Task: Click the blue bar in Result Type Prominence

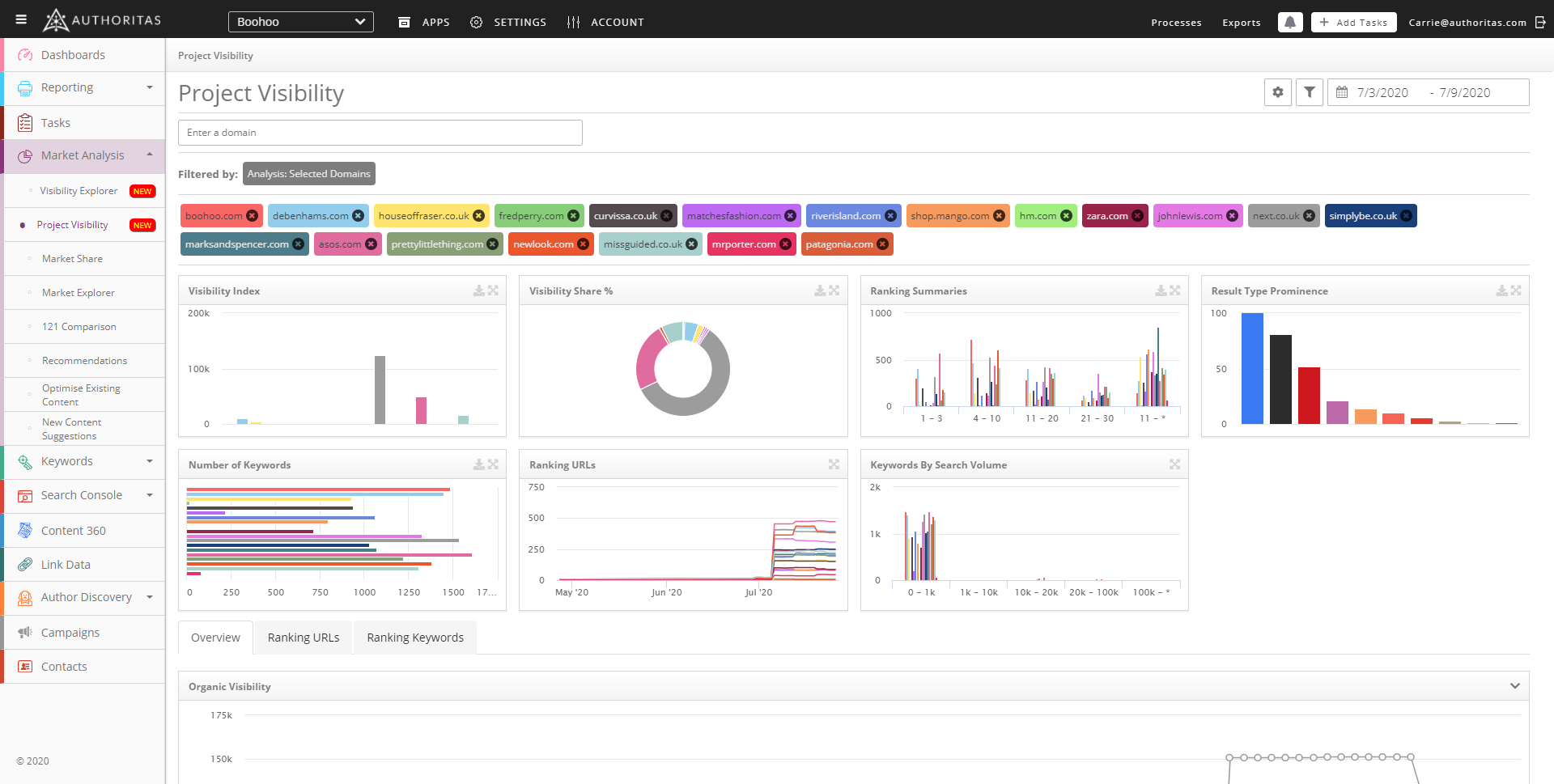Action: (1252, 368)
